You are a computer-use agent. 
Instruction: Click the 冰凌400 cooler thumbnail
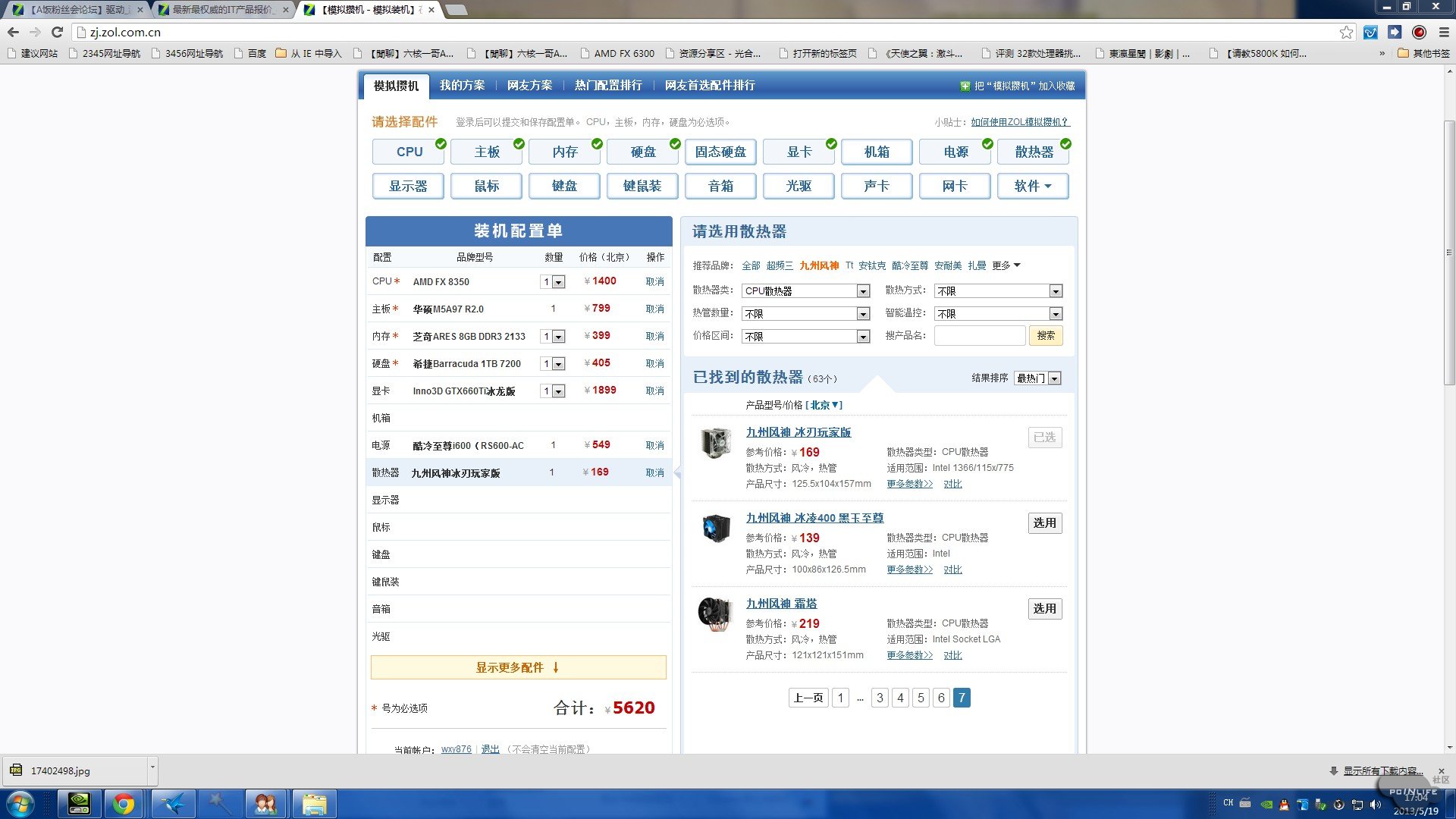click(715, 529)
